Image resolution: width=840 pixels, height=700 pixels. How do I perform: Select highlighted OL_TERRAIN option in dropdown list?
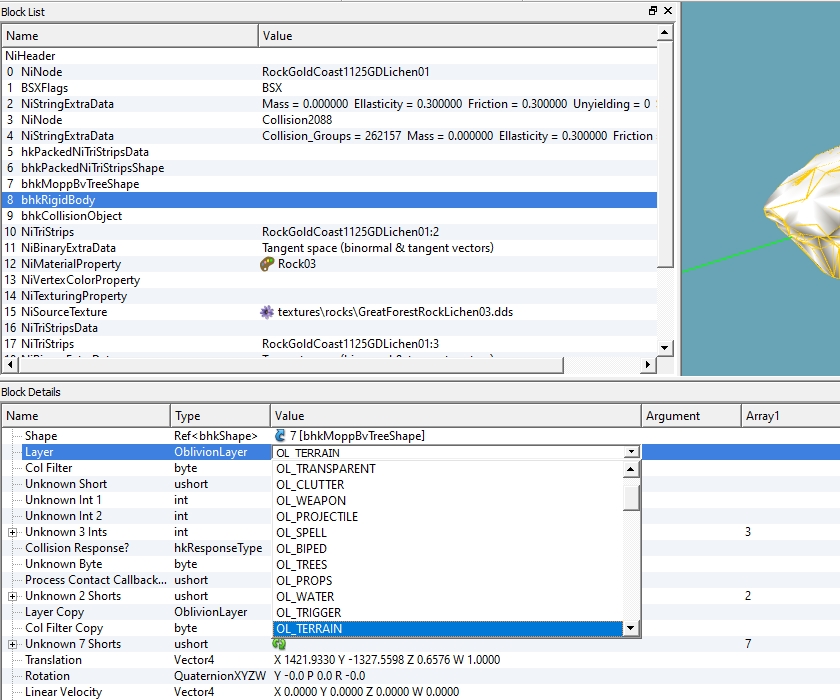point(448,628)
